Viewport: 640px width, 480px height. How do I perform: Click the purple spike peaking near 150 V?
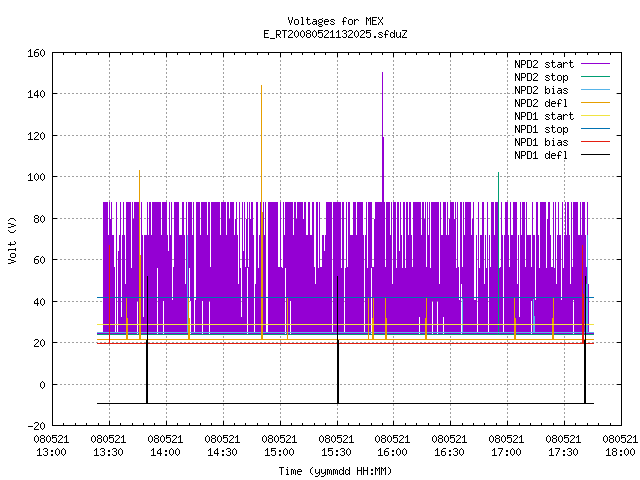(382, 135)
